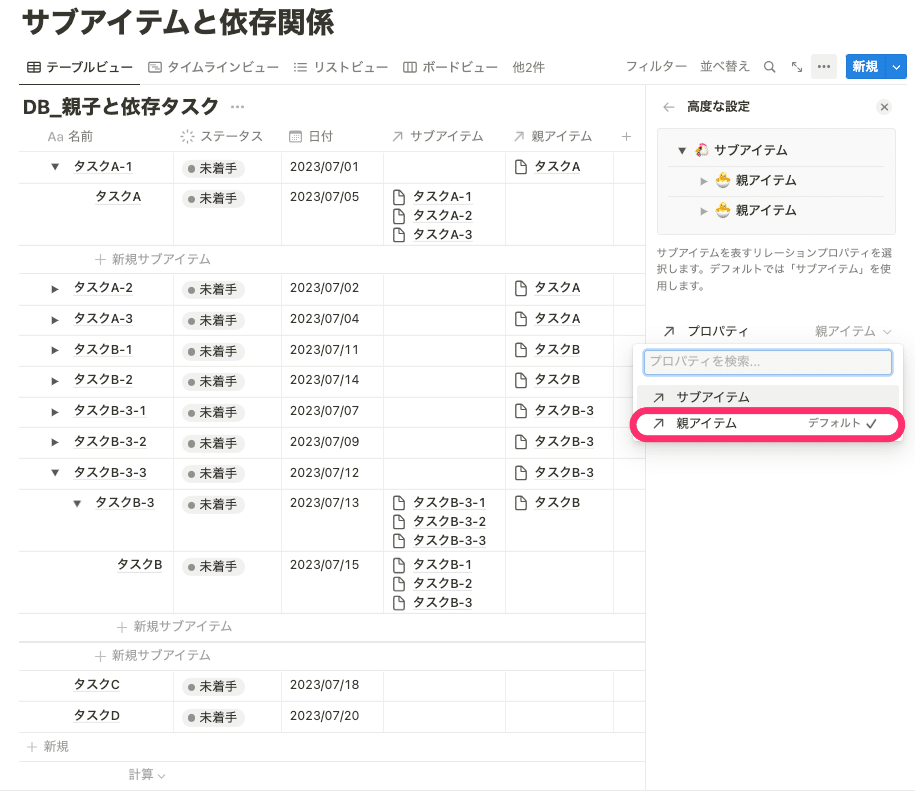Open the ... options menu for the view

823,66
